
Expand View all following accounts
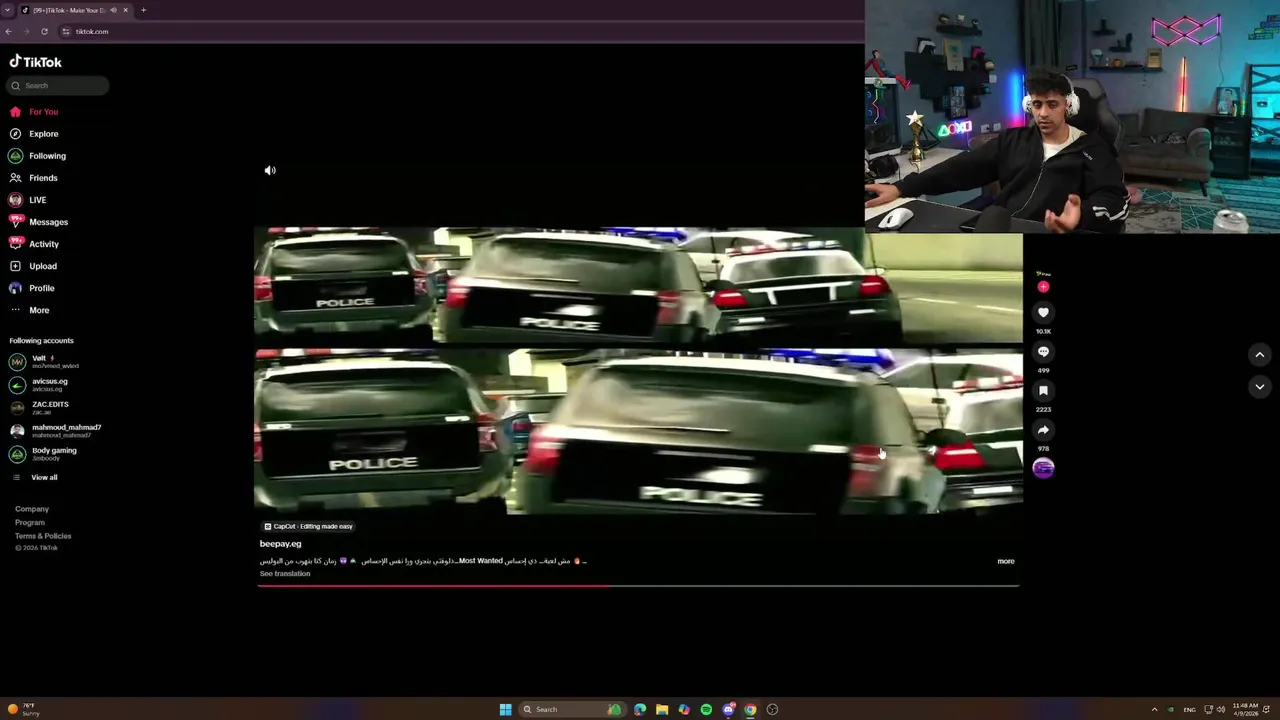[x=35, y=477]
